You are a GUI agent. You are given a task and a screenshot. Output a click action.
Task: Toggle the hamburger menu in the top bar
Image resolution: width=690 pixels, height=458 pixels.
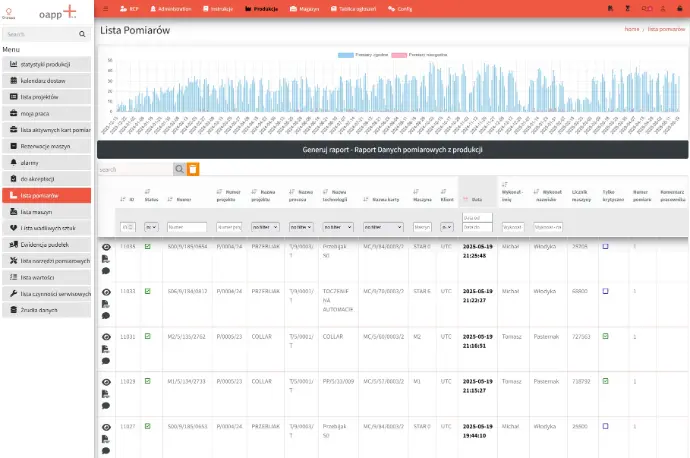coord(106,9)
